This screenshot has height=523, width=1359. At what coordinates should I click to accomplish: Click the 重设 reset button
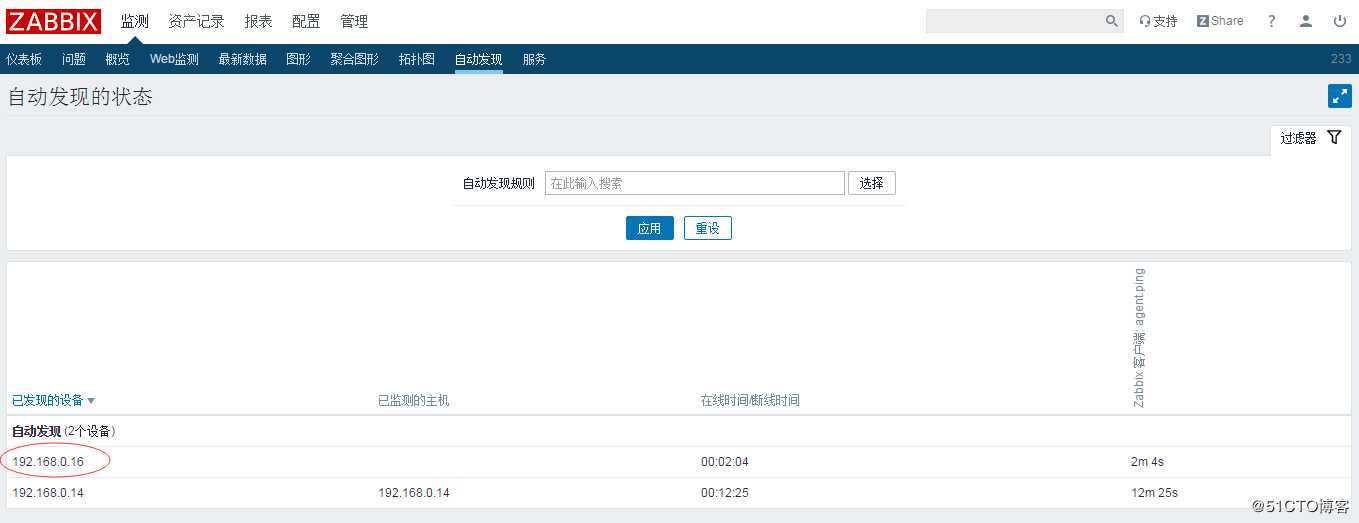(x=708, y=228)
